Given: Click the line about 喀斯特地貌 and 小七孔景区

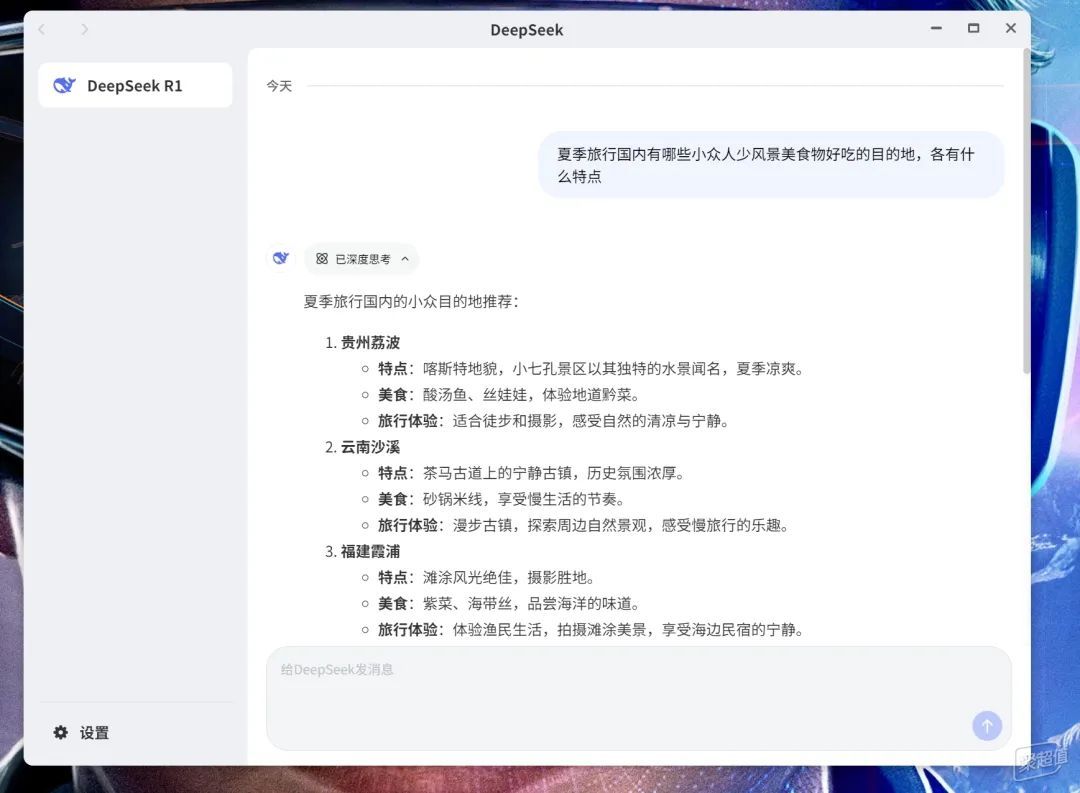Looking at the screenshot, I should [590, 369].
